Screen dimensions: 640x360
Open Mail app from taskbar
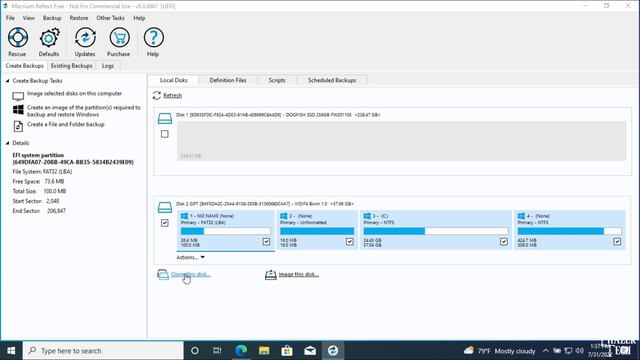coord(310,351)
